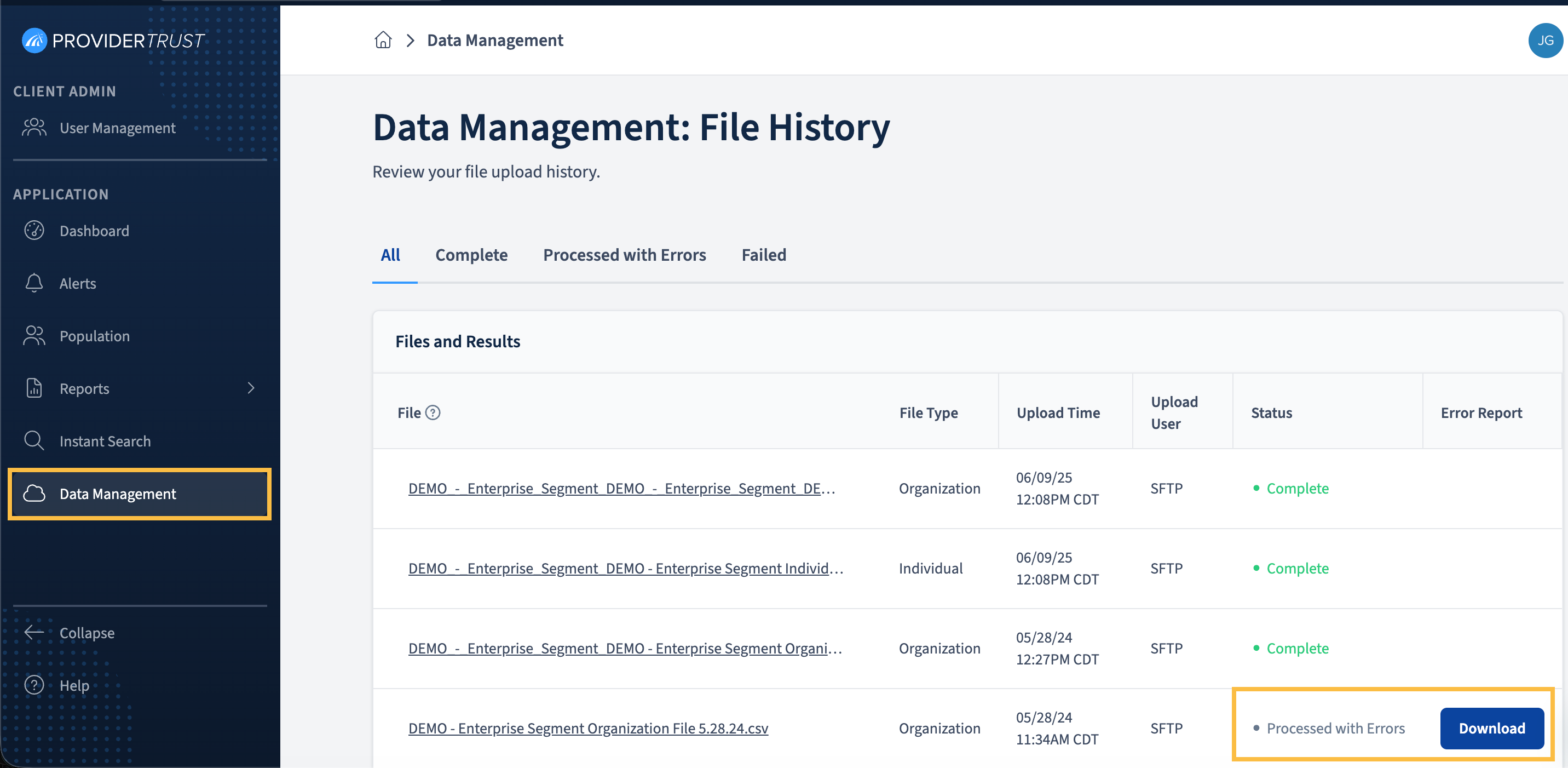Switch to the Complete tab
This screenshot has height=768, width=1568.
[x=471, y=255]
